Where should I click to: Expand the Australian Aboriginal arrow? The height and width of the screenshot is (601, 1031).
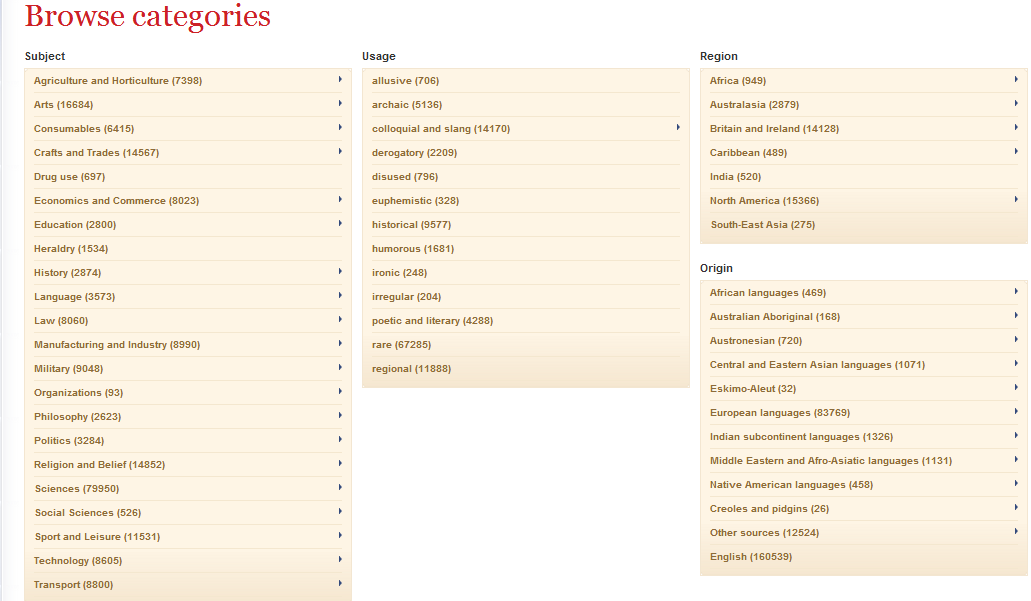coord(1016,316)
